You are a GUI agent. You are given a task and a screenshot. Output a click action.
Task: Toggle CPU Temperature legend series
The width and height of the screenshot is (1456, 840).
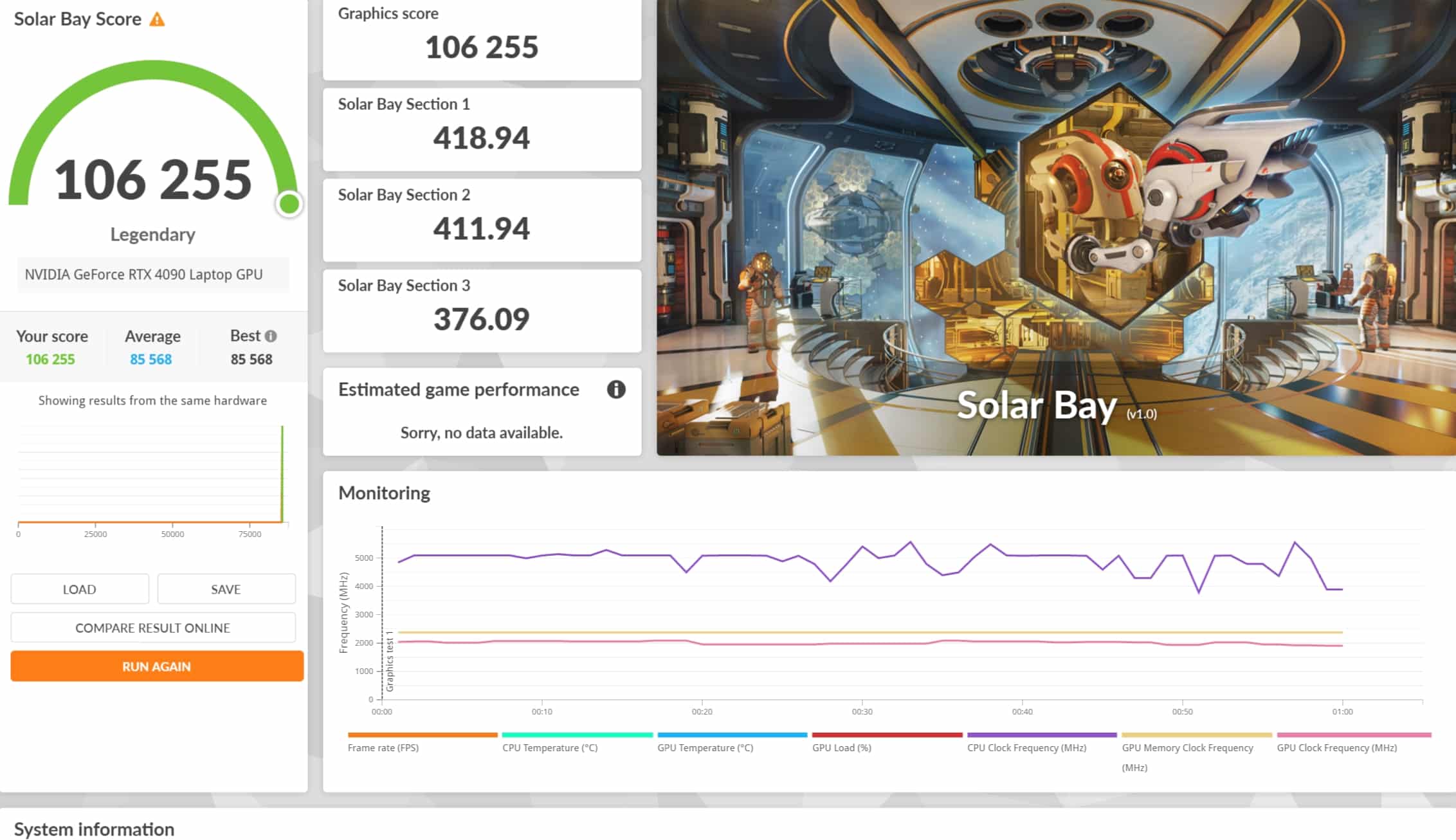pos(550,747)
